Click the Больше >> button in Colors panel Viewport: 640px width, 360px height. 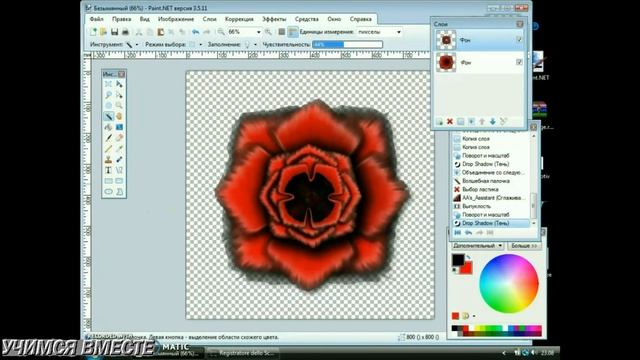[x=524, y=246]
